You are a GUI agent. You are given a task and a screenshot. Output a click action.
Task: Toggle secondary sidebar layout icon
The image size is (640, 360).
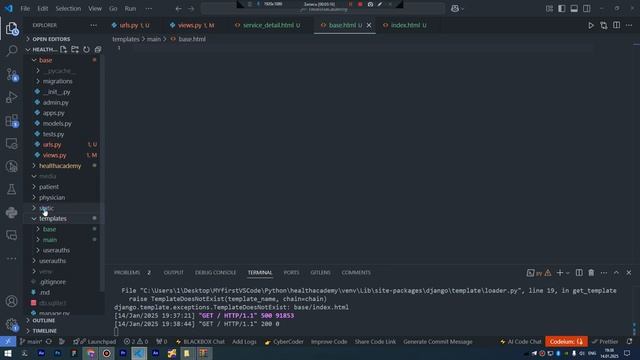click(x=587, y=9)
